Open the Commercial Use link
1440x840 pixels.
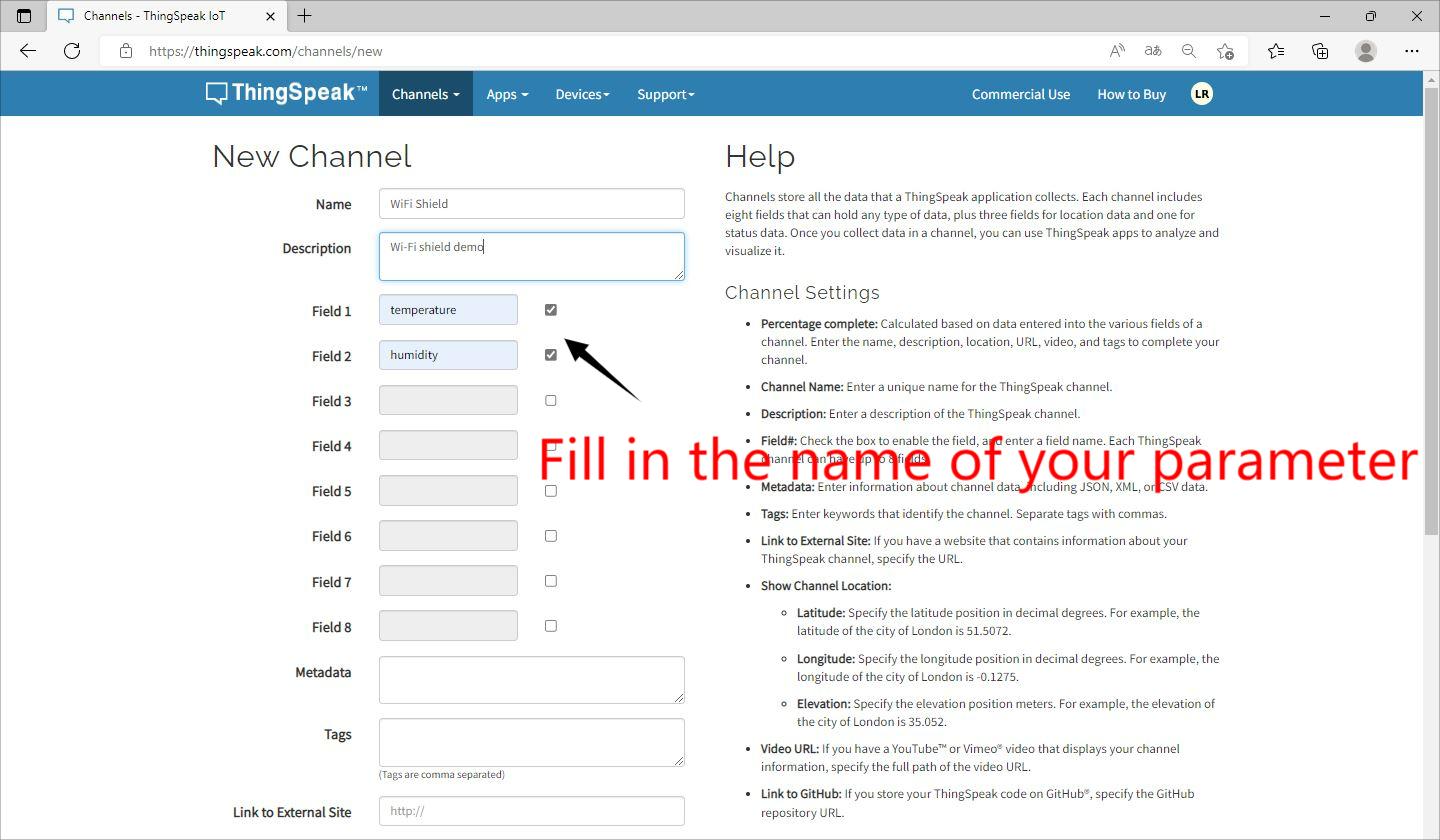coord(1021,94)
